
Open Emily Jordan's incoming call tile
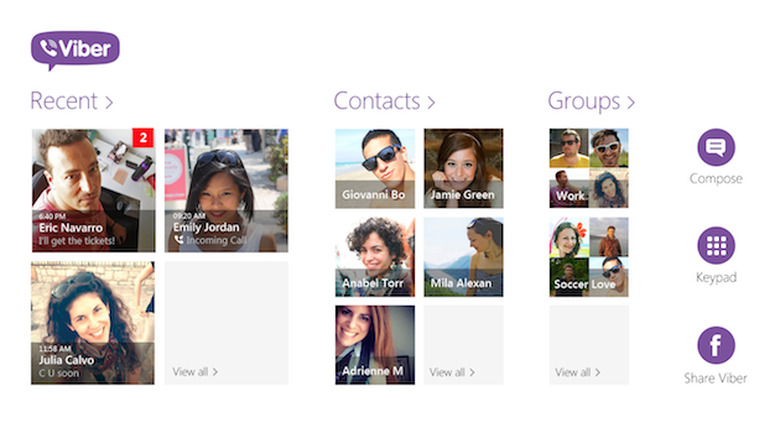pyautogui.click(x=226, y=190)
